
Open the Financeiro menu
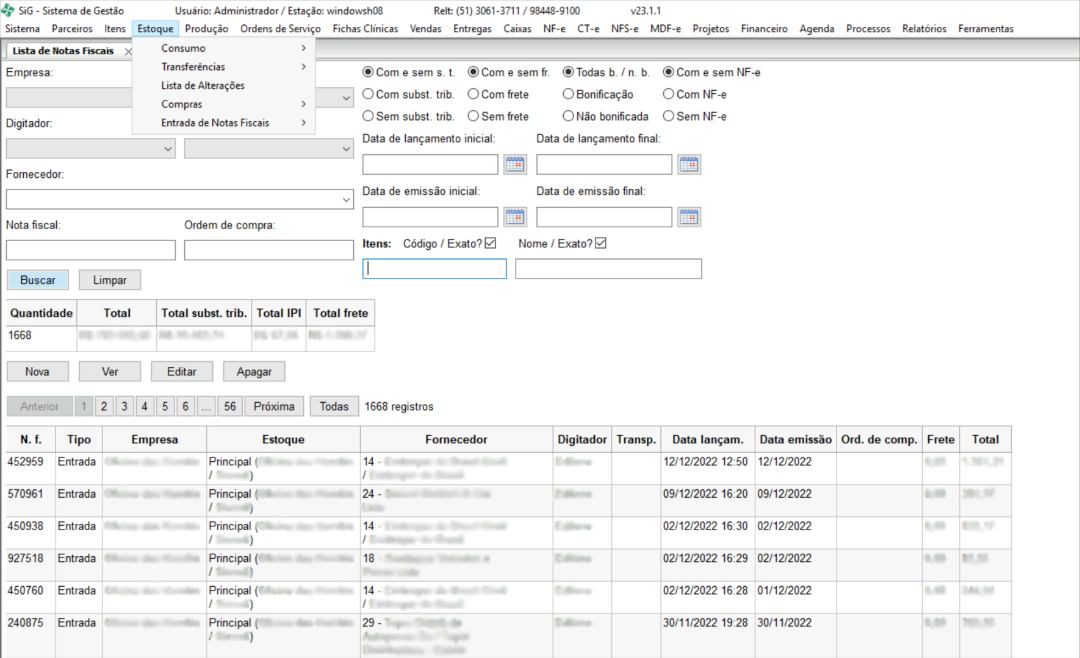point(764,29)
